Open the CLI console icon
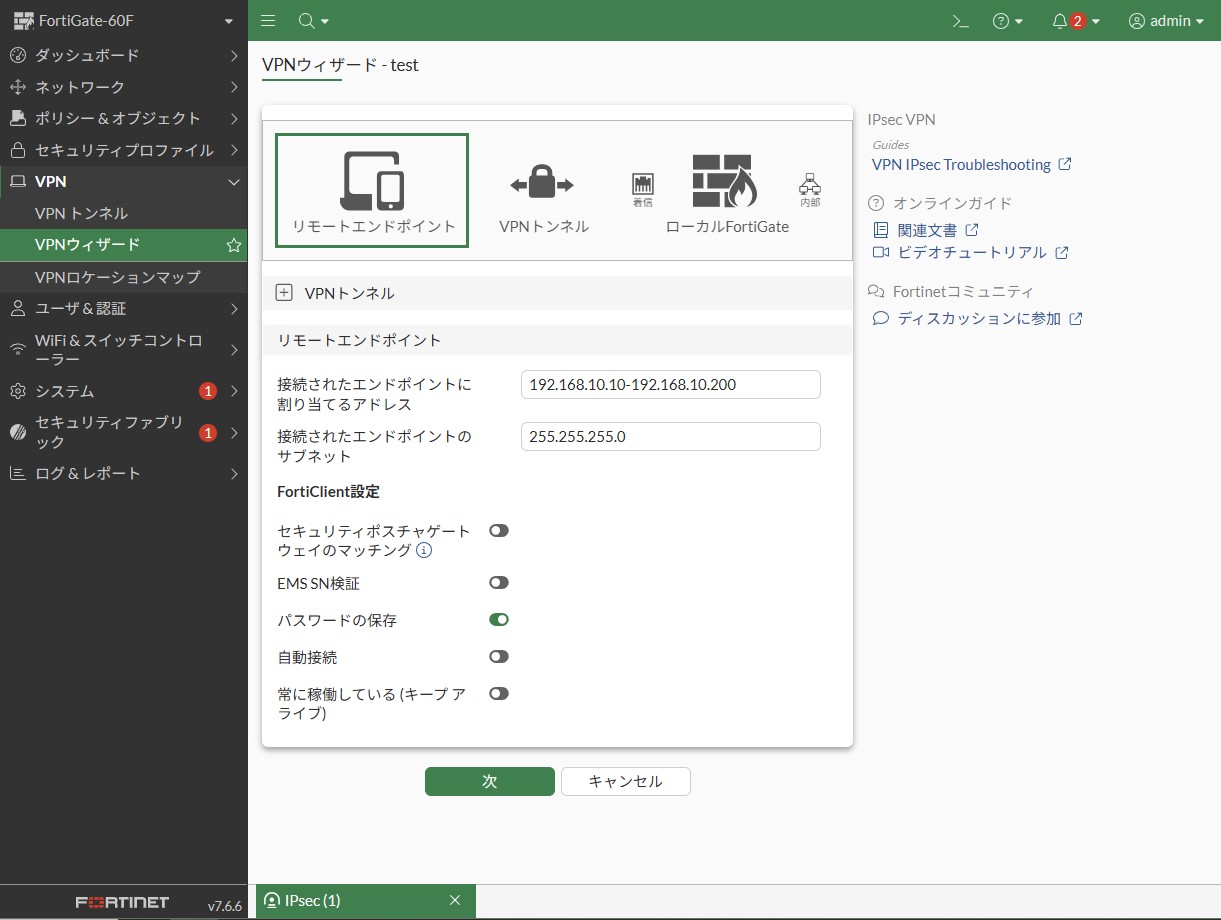 pyautogui.click(x=960, y=21)
